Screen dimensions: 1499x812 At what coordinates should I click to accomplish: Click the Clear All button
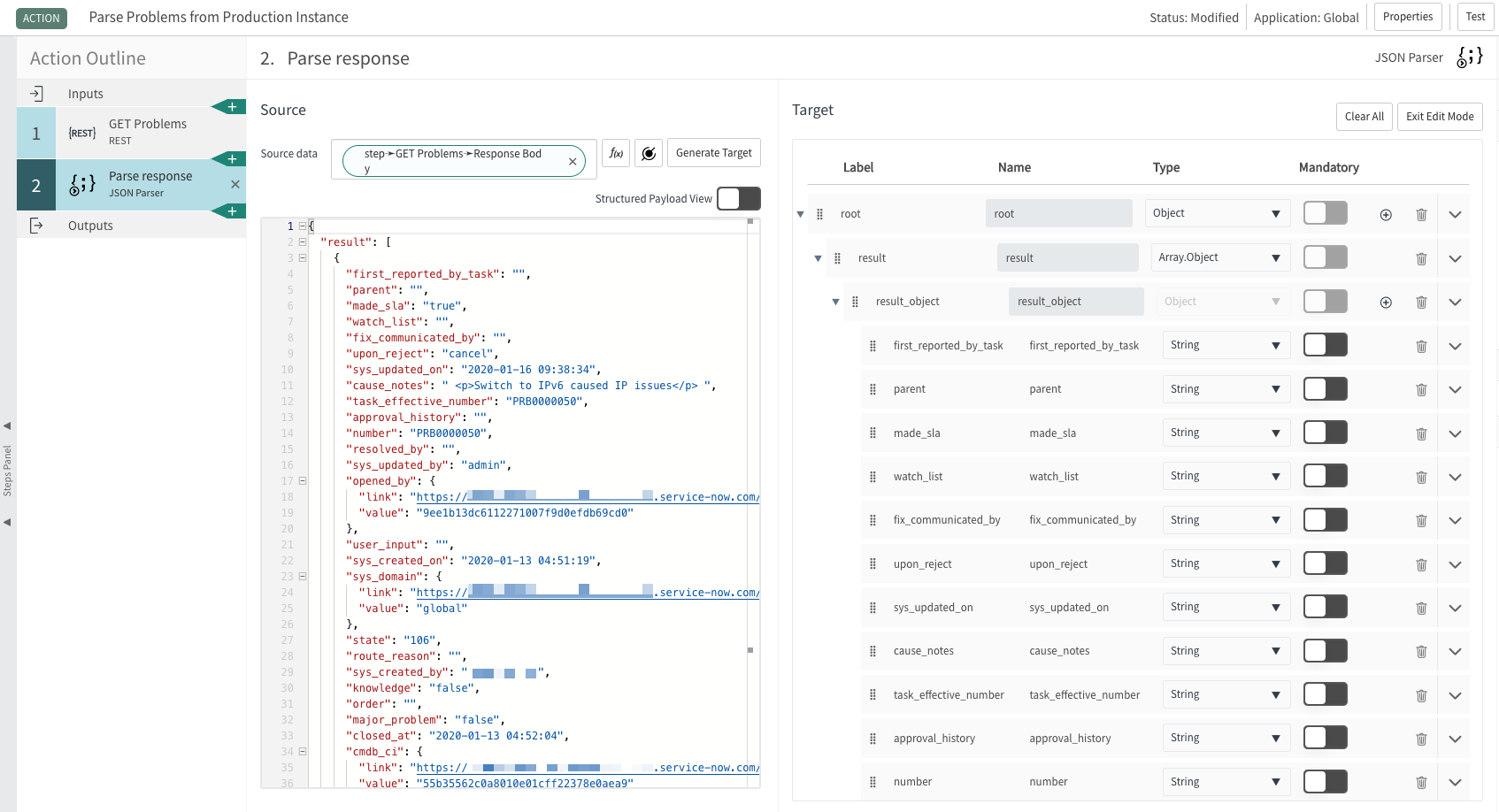pos(1364,117)
